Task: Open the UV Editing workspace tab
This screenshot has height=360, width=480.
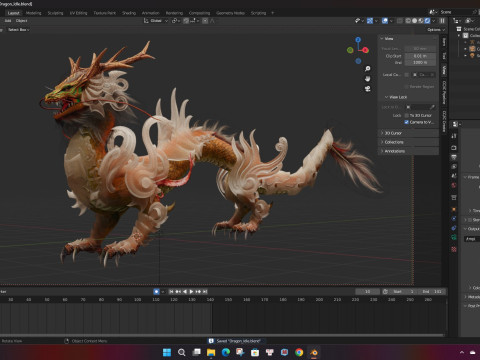Action: pyautogui.click(x=78, y=13)
